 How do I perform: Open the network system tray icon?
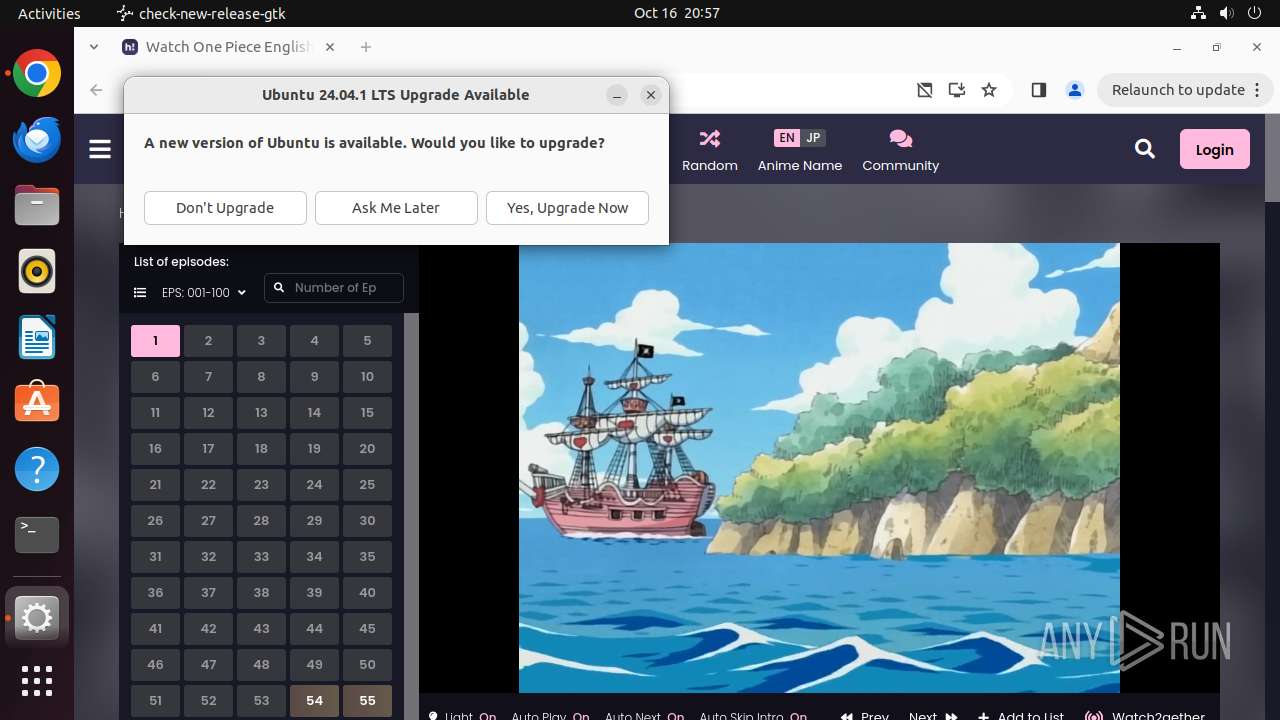click(x=1199, y=13)
